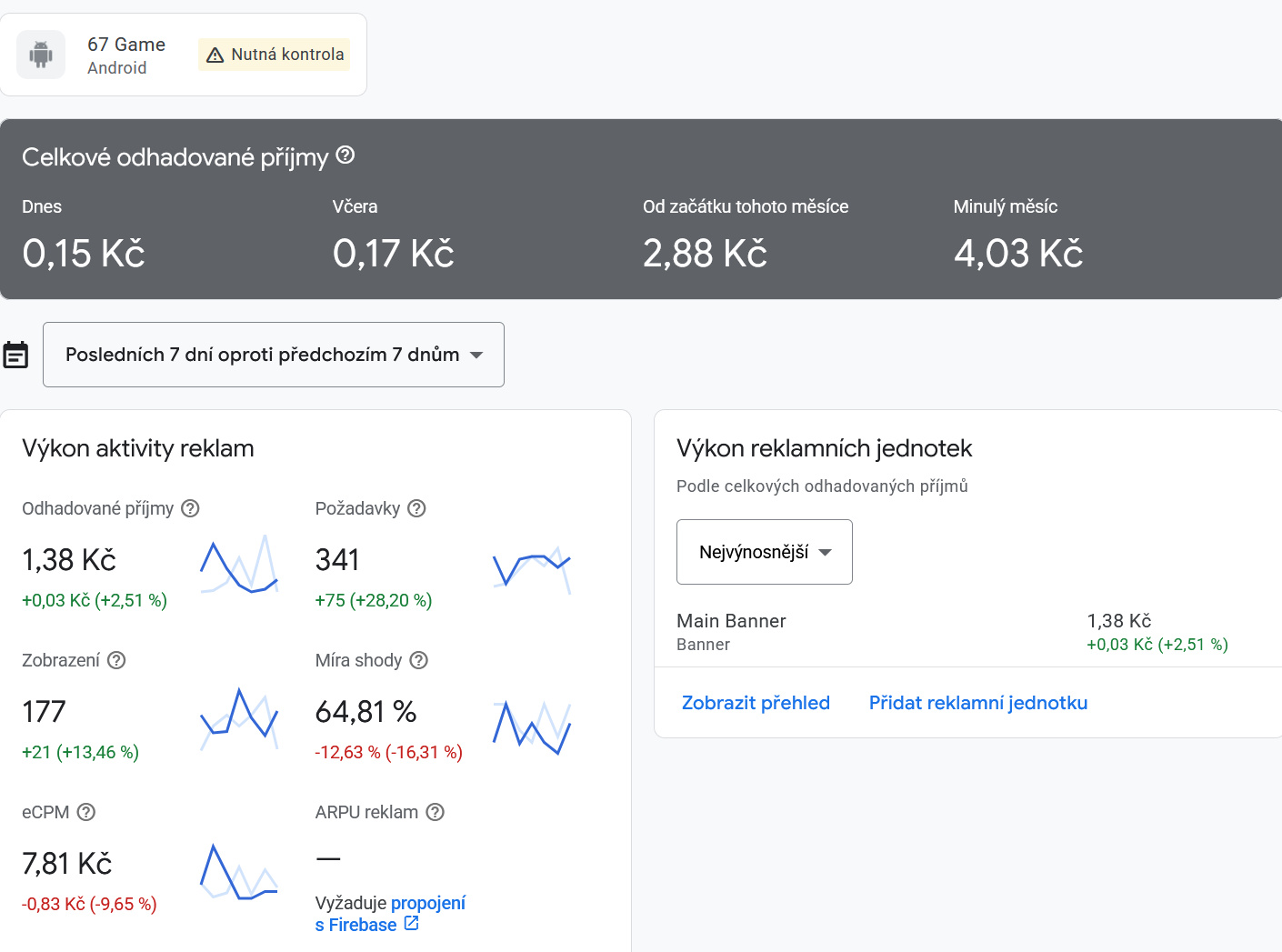
Task: Expand the Posledních 7 dní date range dropdown
Action: 274,355
